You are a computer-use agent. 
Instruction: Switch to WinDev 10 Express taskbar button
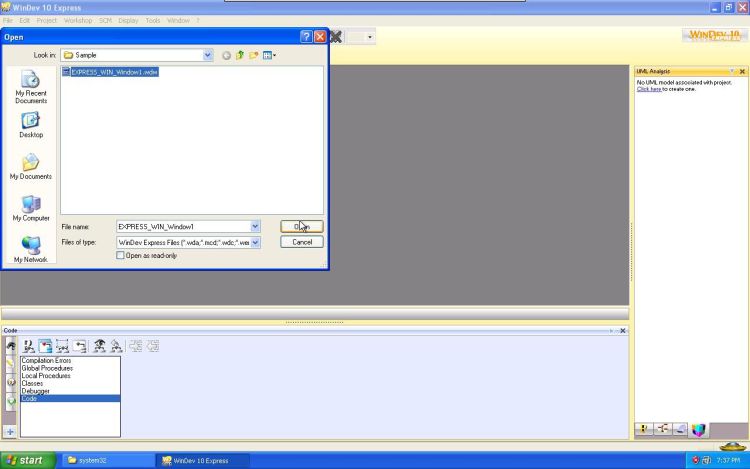pos(202,460)
